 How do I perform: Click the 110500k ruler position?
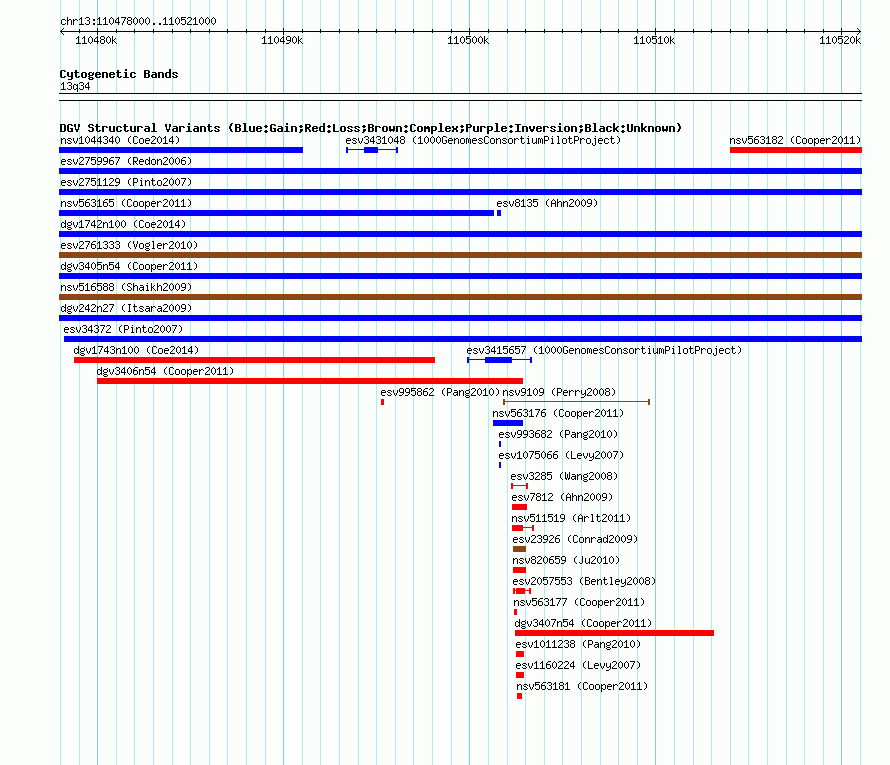click(x=468, y=40)
